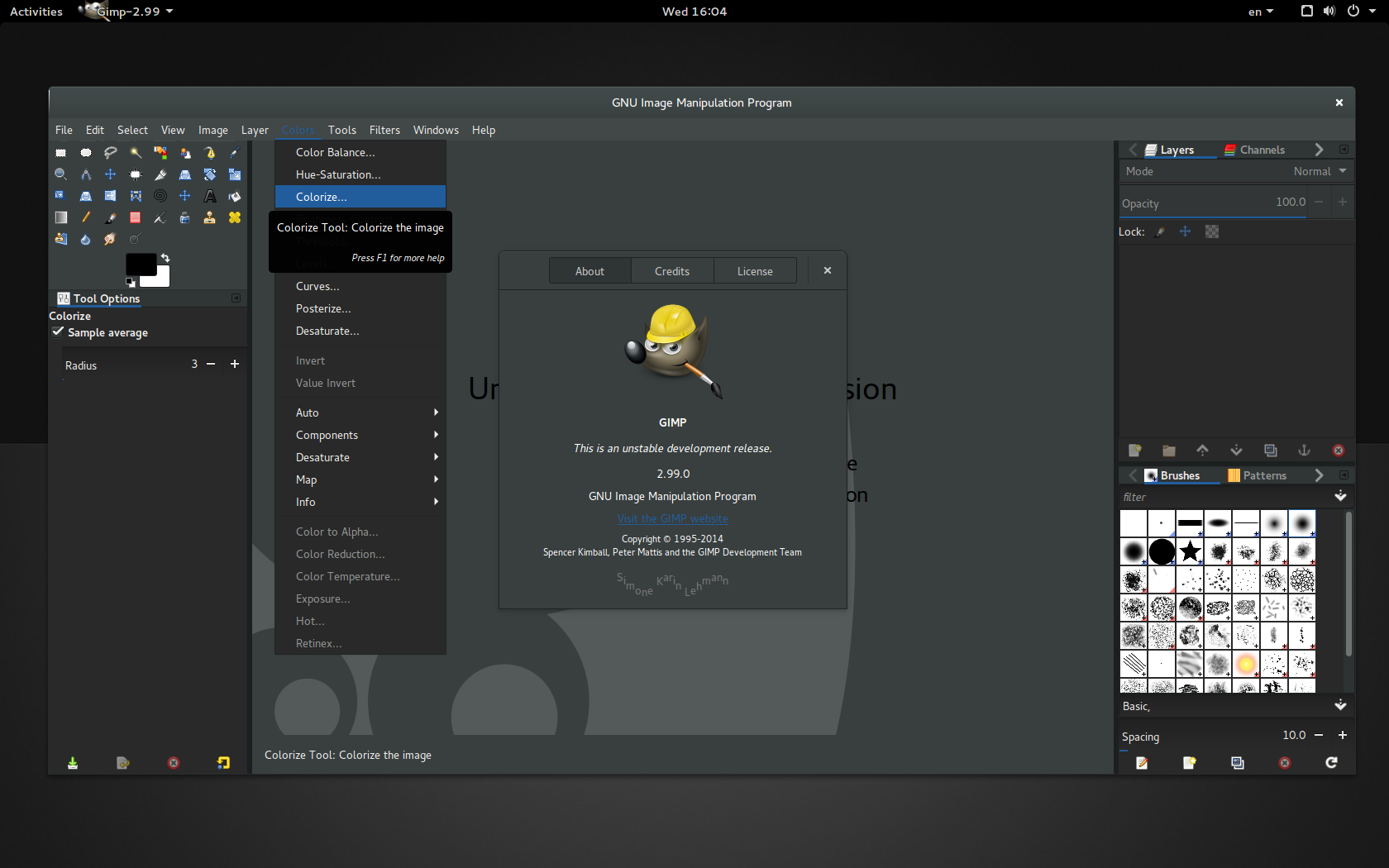Screen dimensions: 1389x868
Task: Select the star brush thumbnail
Action: click(1190, 551)
